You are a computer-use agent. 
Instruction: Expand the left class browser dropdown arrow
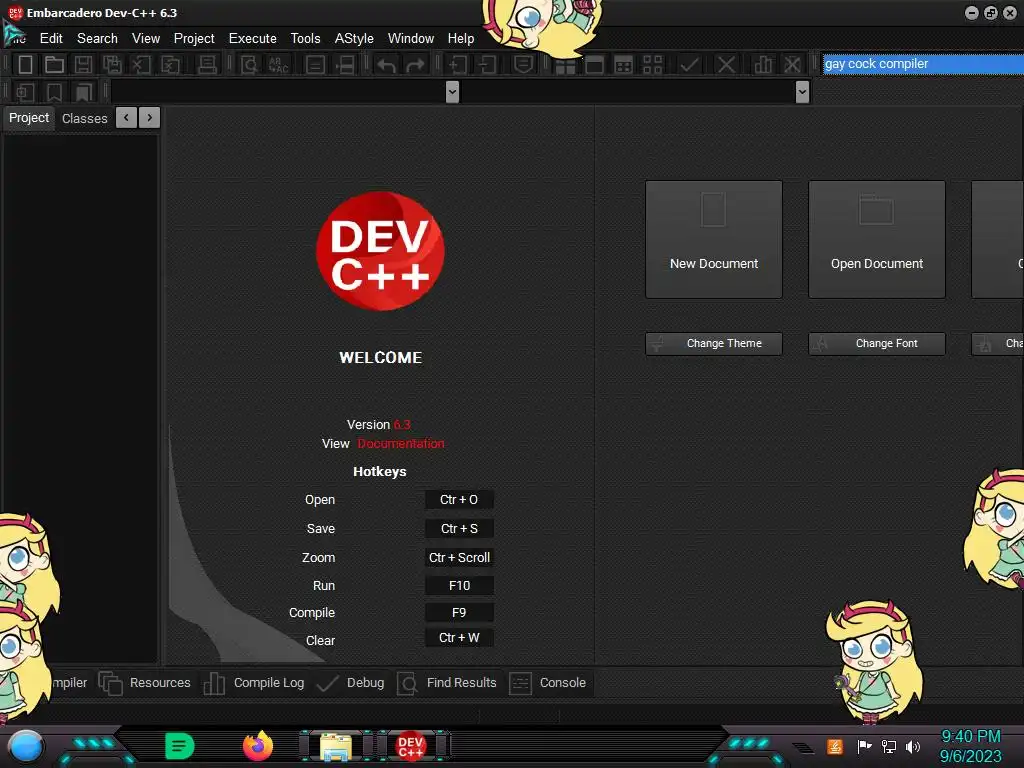[x=452, y=92]
